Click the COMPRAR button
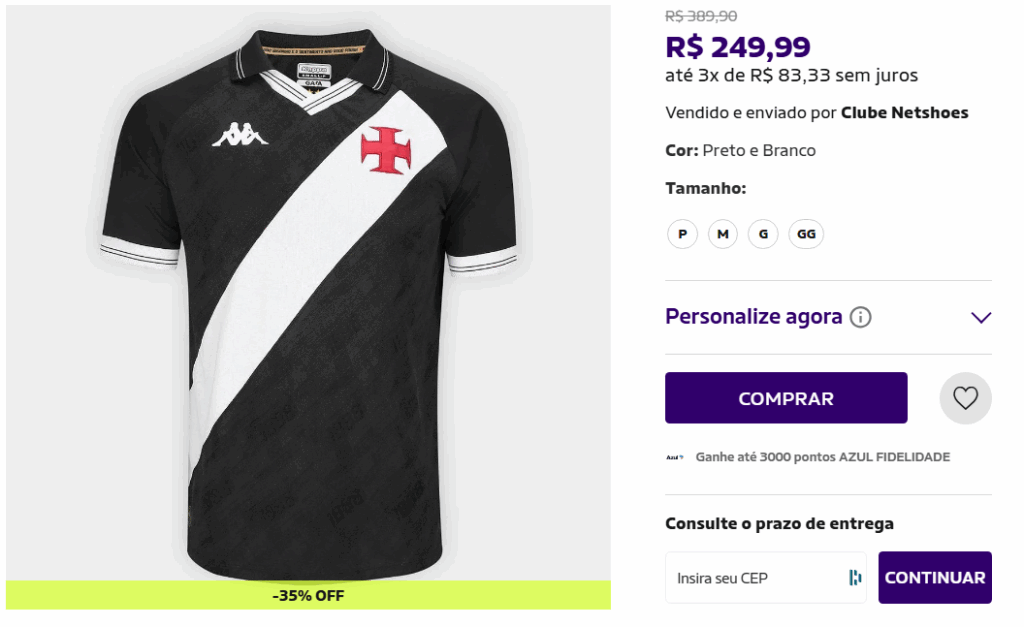The image size is (1024, 627). 786,397
